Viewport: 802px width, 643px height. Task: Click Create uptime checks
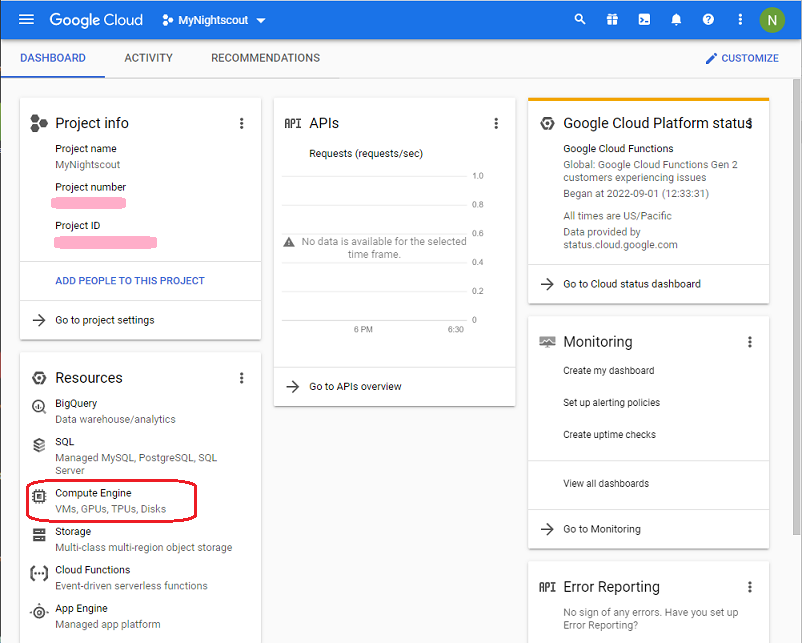click(x=610, y=435)
